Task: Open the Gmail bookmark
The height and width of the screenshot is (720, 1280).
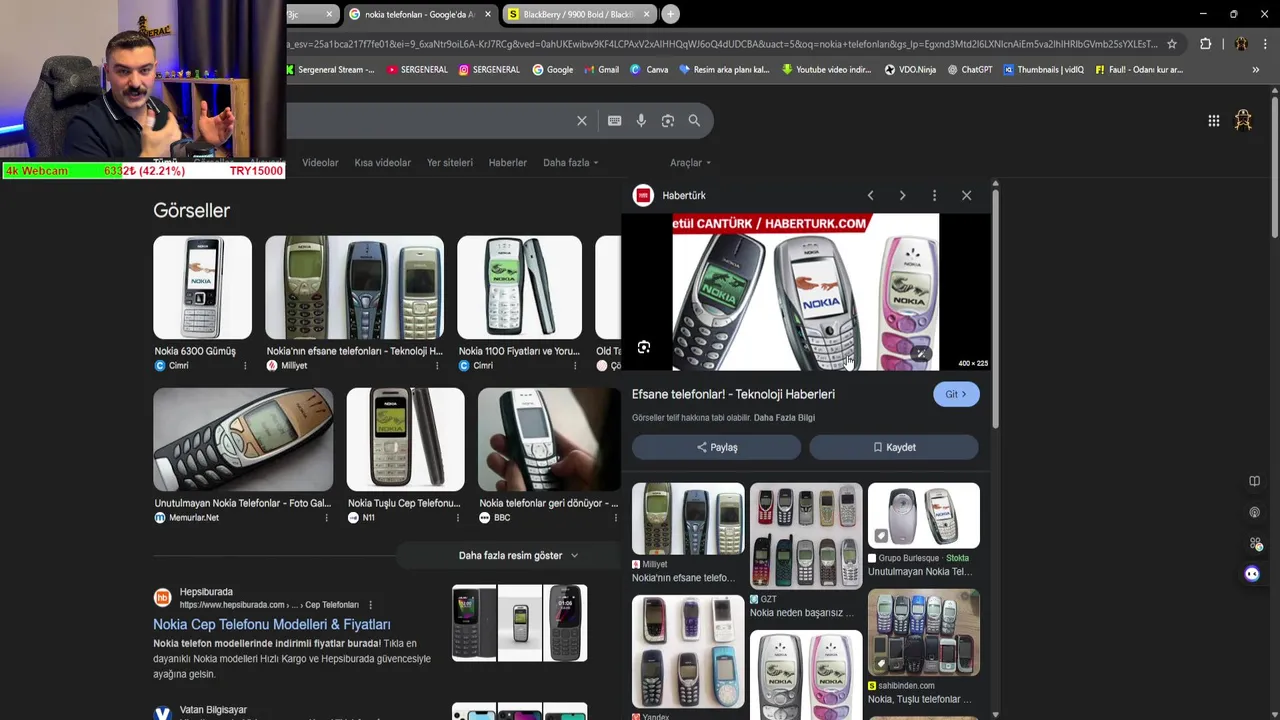Action: point(601,70)
